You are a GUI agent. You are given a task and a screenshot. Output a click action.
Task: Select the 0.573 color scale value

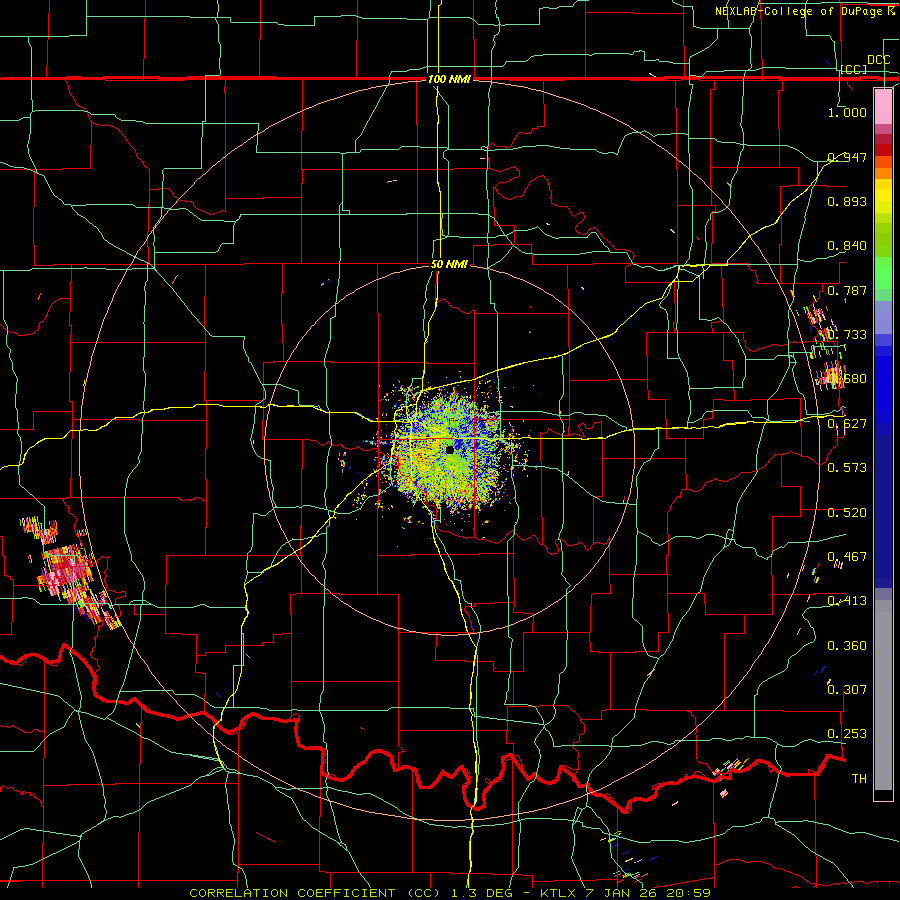pyautogui.click(x=847, y=467)
